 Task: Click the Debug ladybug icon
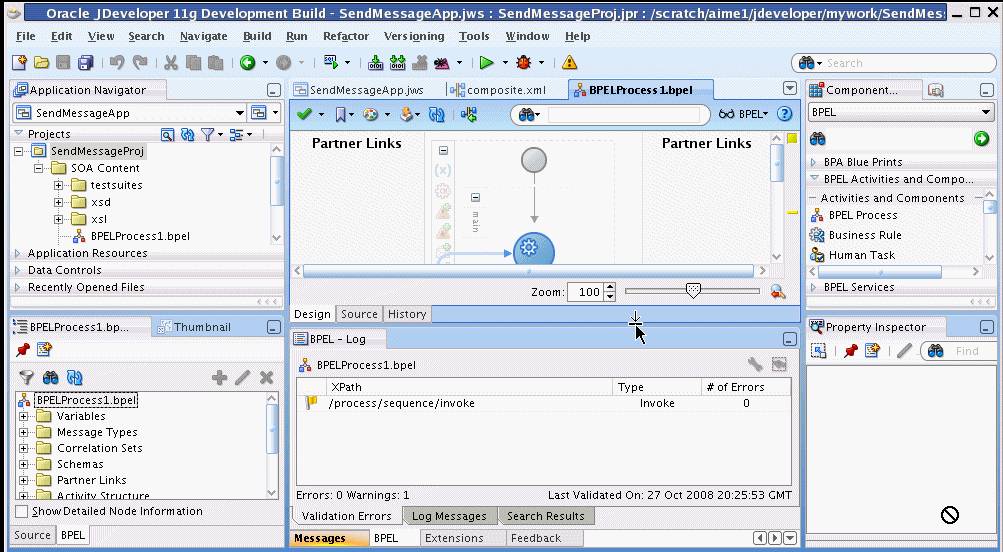(x=524, y=63)
